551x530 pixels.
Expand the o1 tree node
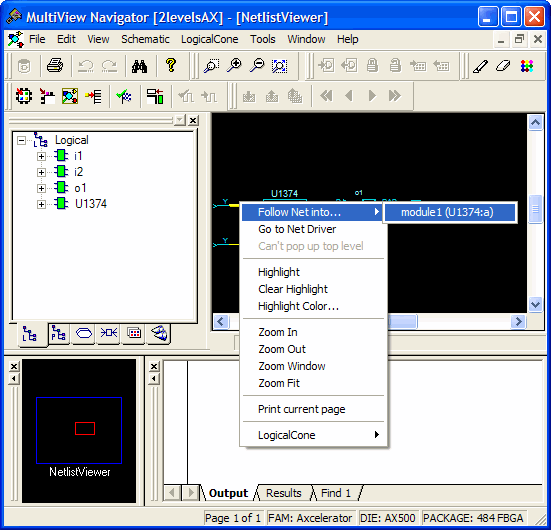point(41,188)
